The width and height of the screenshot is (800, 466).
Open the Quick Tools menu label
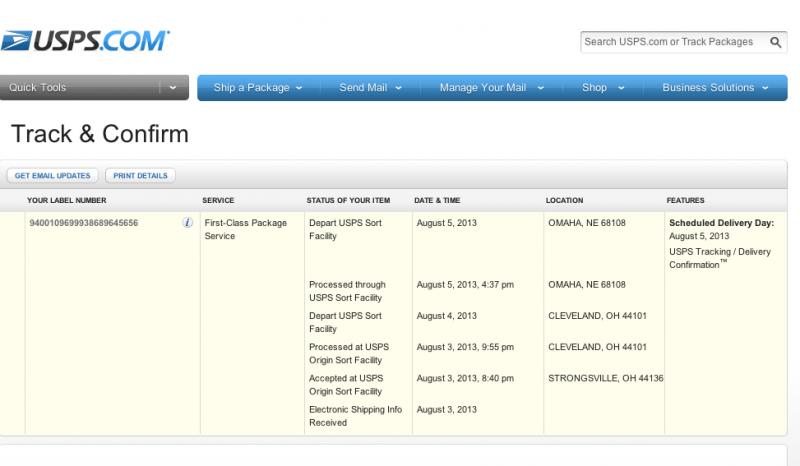tap(37, 88)
